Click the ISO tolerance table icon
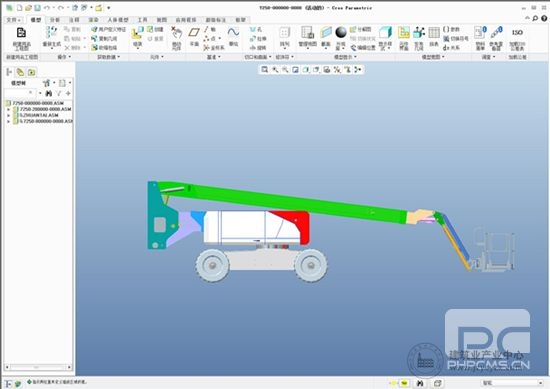The image size is (550, 389). click(517, 38)
